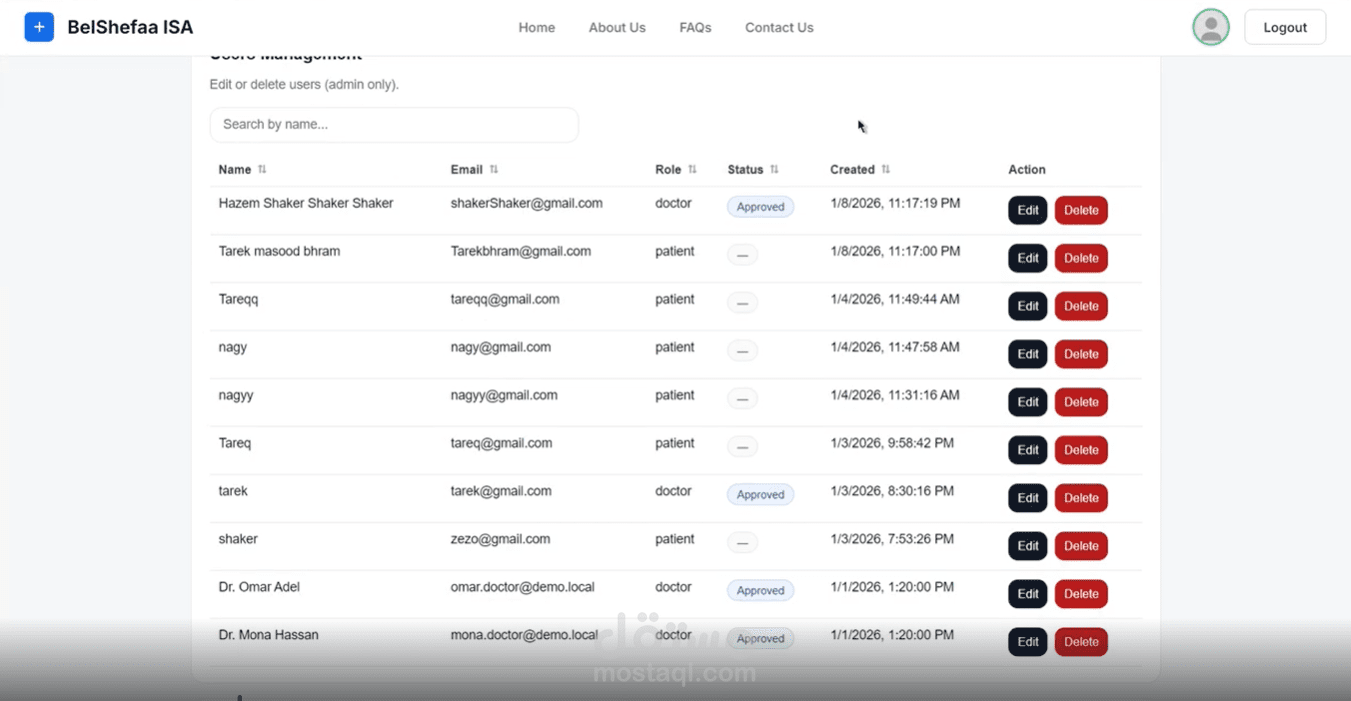Screen dimensions: 1351x701
Task: Delete user with email nagyy@gmail.com
Action: pos(1081,402)
